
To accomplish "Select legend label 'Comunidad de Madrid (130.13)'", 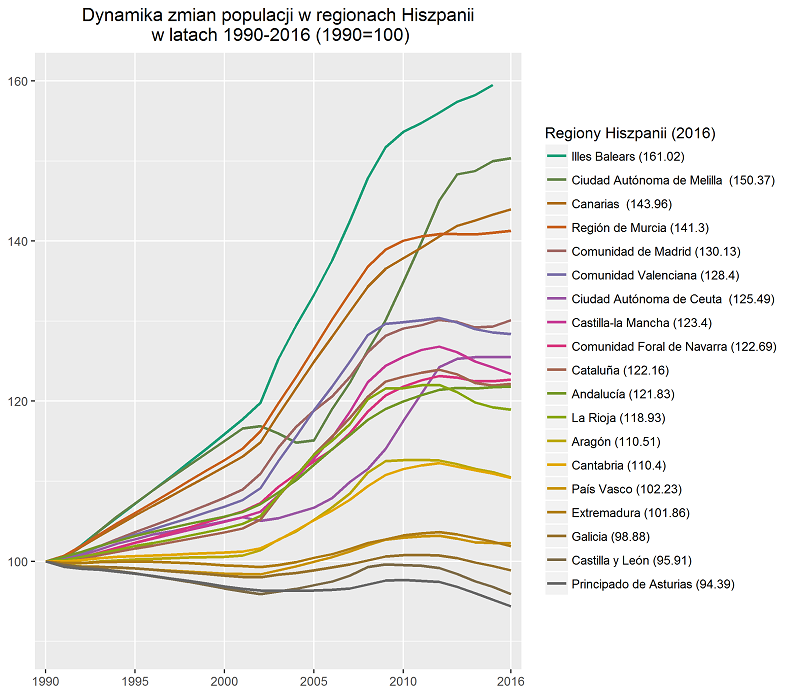I will click(656, 252).
